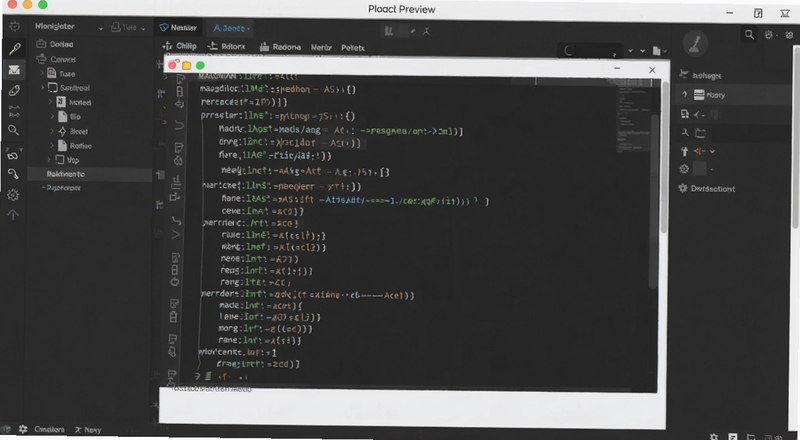800x440 pixels.
Task: Click the settings gear in left sidebar
Action: click(x=13, y=195)
